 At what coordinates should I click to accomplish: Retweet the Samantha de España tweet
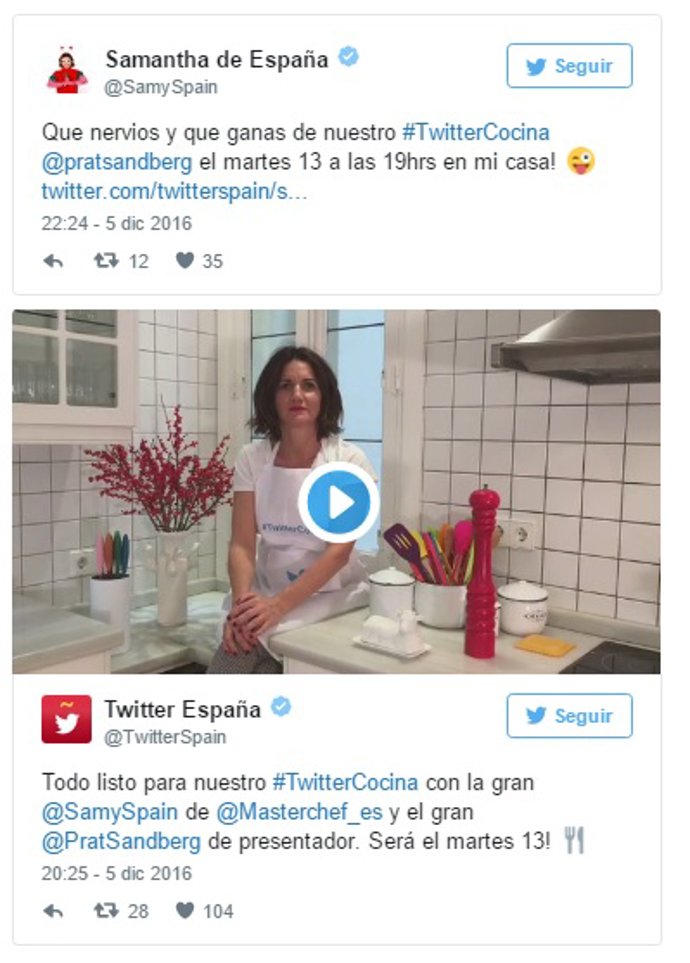[x=106, y=261]
